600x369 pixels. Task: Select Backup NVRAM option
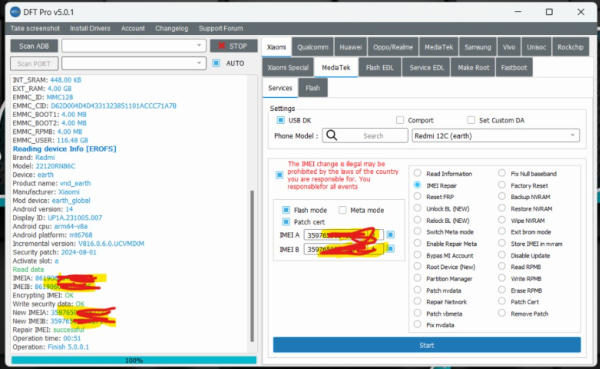pos(502,196)
